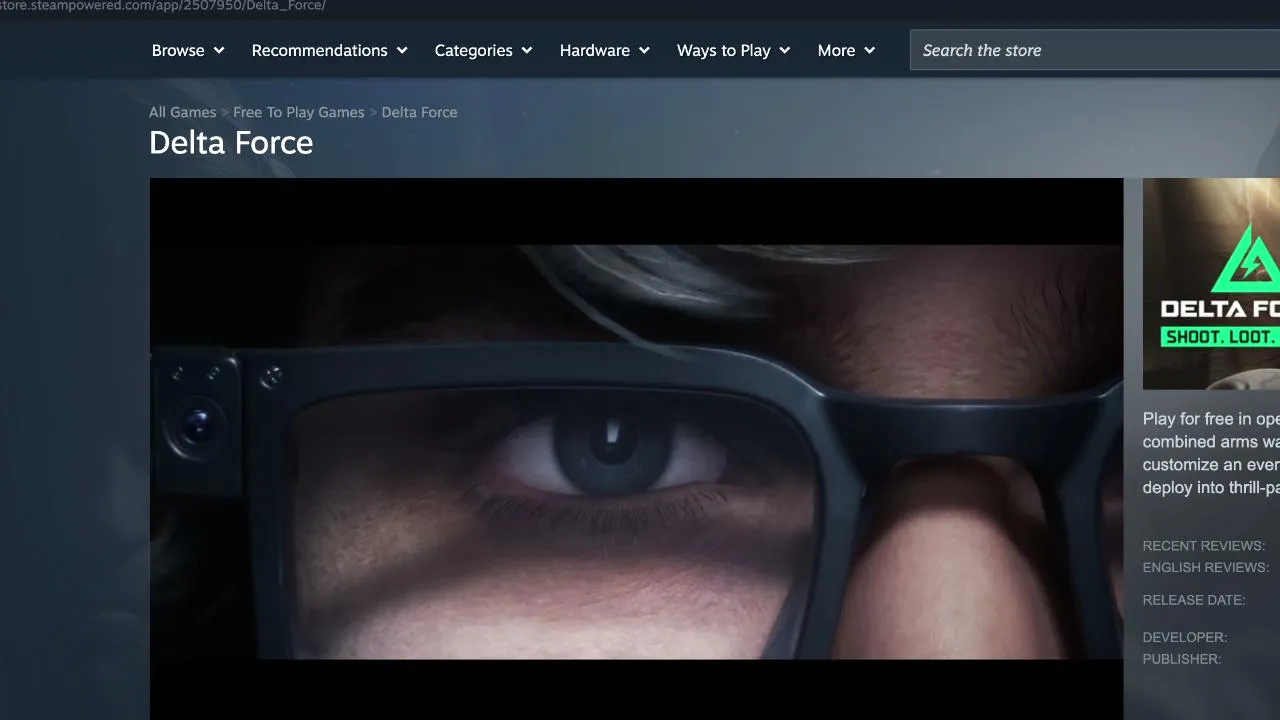Expand the Ways to Play chevron
The height and width of the screenshot is (720, 1280).
[785, 50]
